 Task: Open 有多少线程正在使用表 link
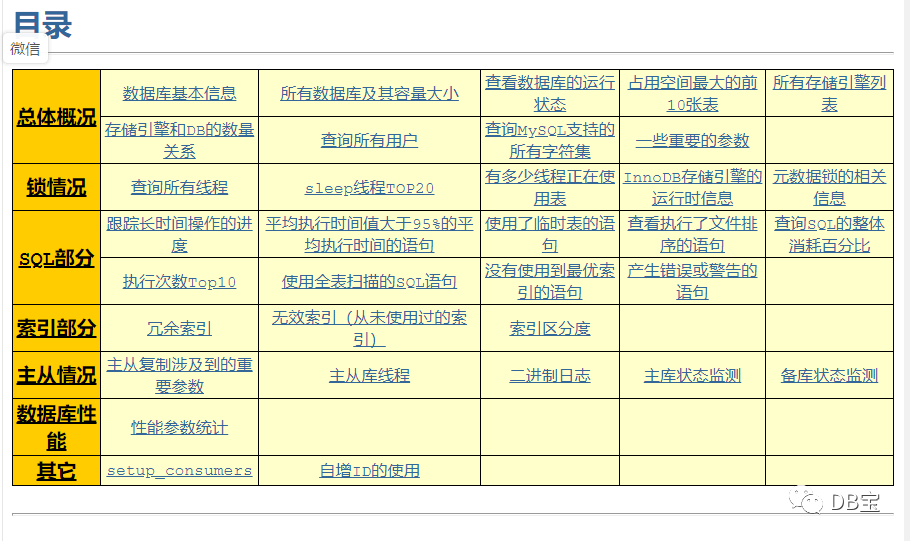pyautogui.click(x=550, y=187)
